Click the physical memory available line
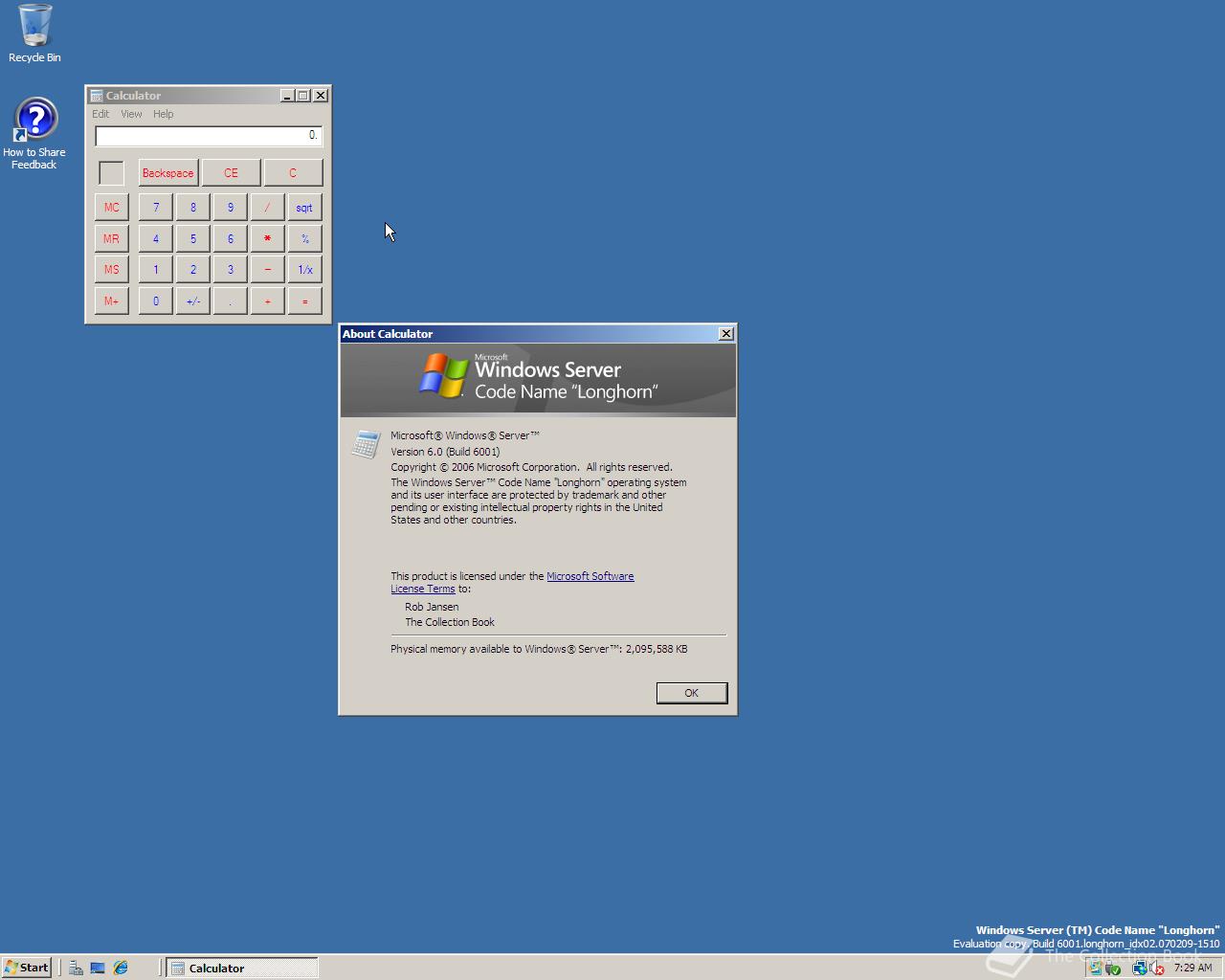This screenshot has height=980, width=1225. tap(539, 649)
